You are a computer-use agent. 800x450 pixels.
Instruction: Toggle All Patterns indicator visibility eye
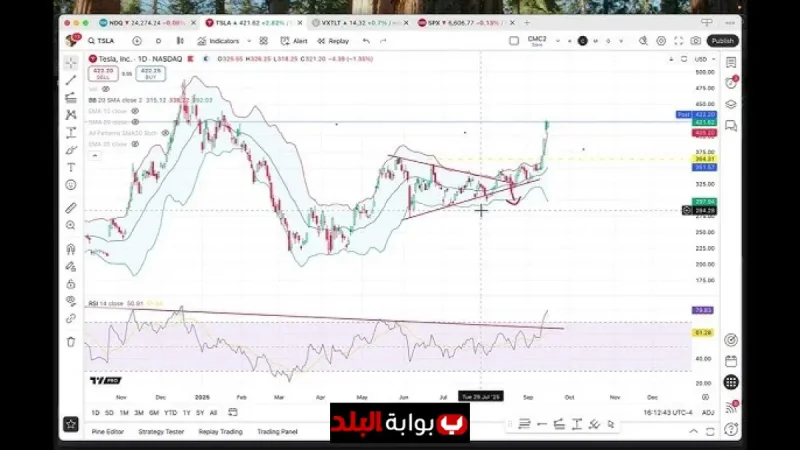click(x=165, y=133)
